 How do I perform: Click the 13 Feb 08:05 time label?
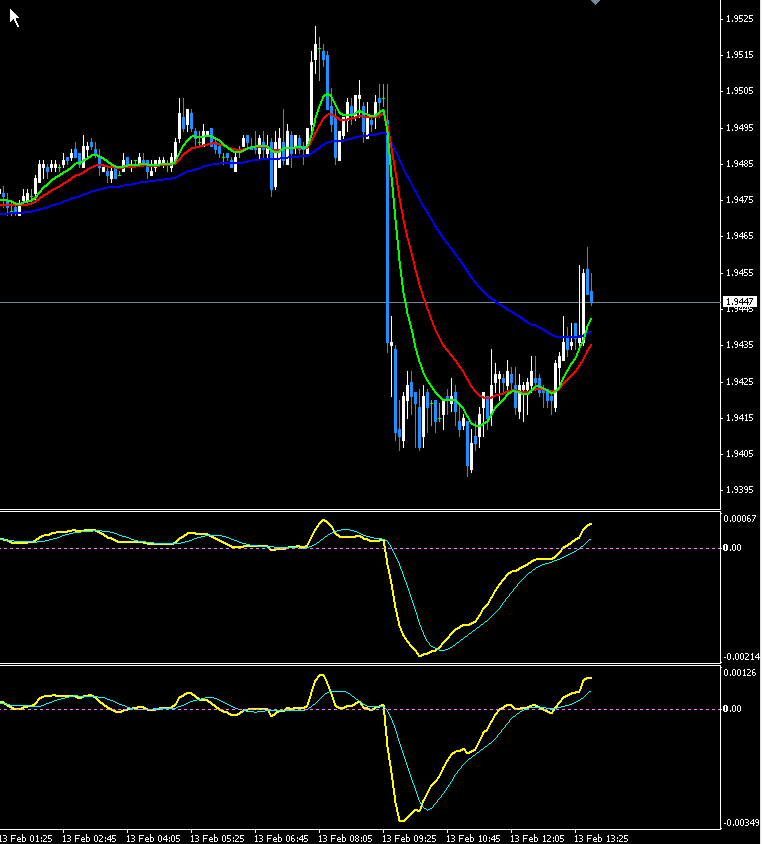point(346,837)
